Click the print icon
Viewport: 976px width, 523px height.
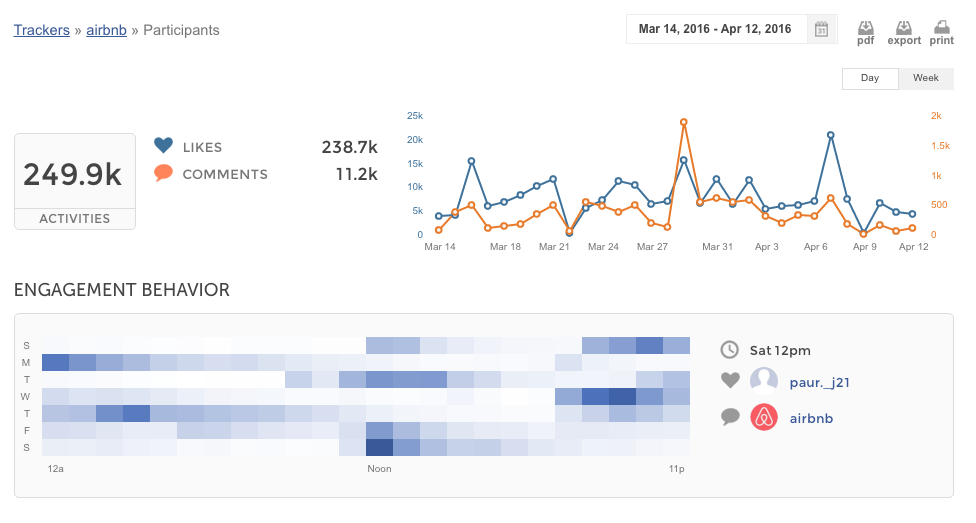(x=941, y=28)
